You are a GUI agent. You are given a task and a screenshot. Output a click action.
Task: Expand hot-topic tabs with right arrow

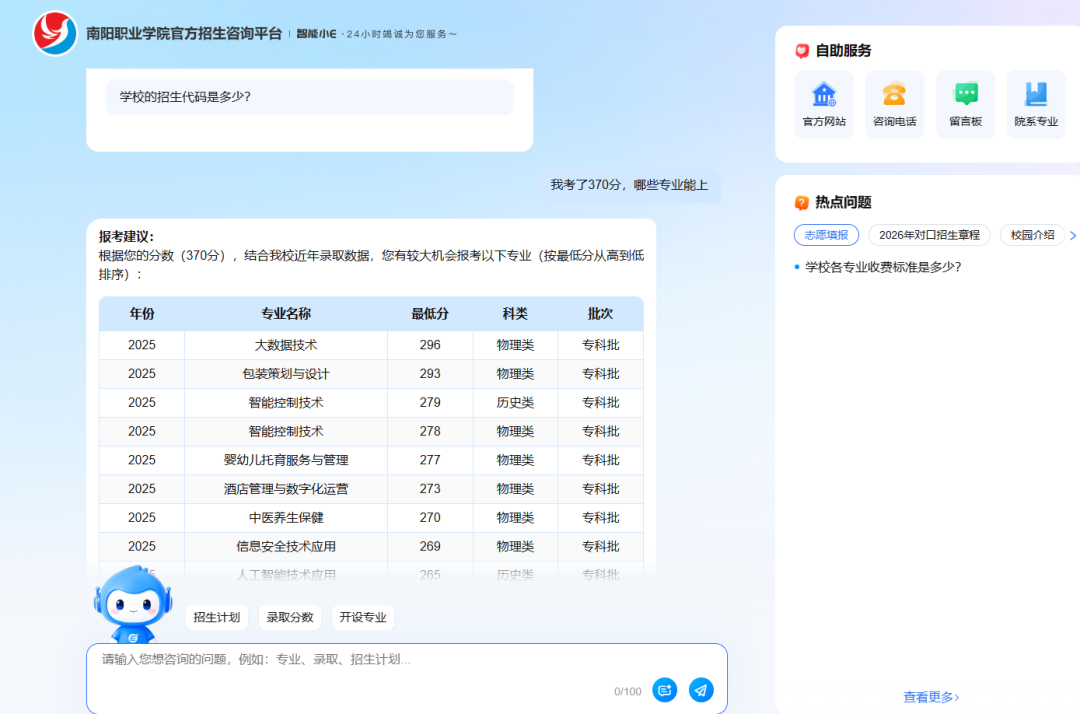[1073, 236]
